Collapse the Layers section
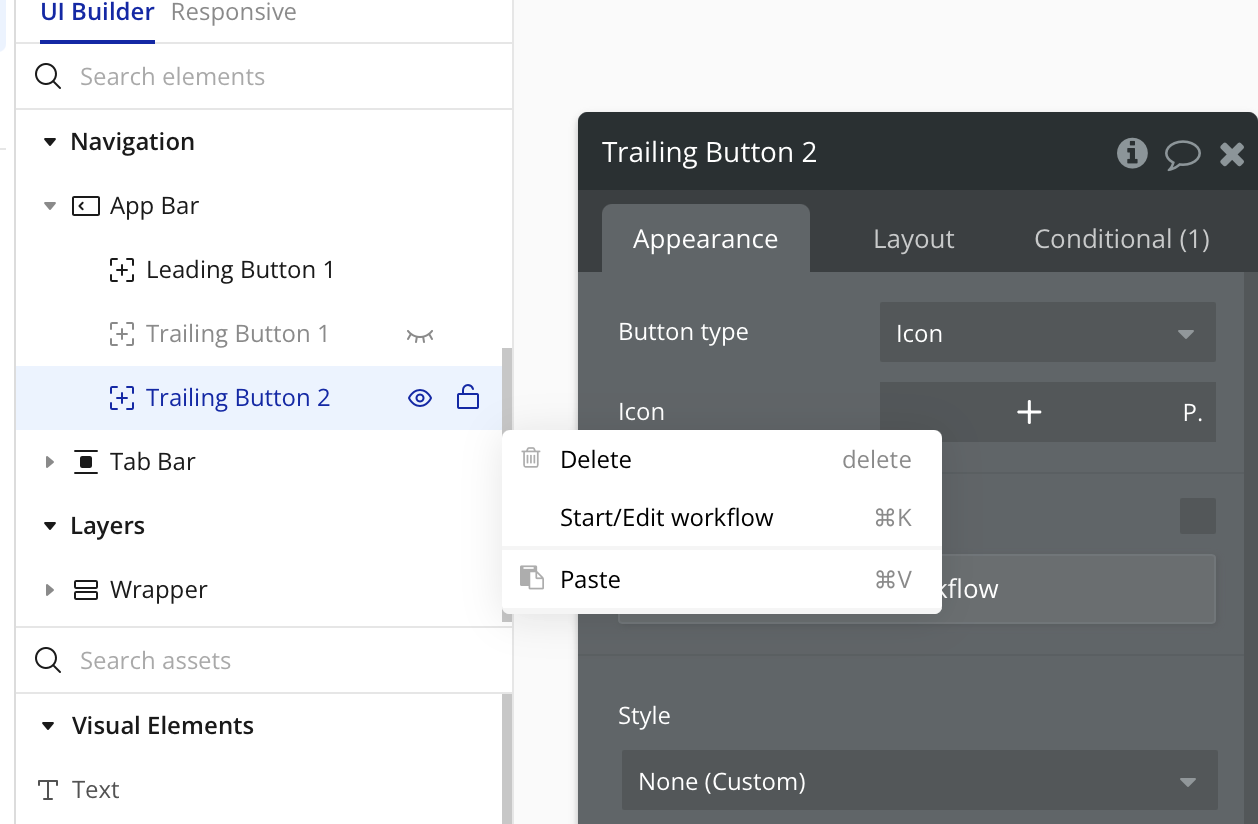The width and height of the screenshot is (1258, 824). tap(50, 526)
